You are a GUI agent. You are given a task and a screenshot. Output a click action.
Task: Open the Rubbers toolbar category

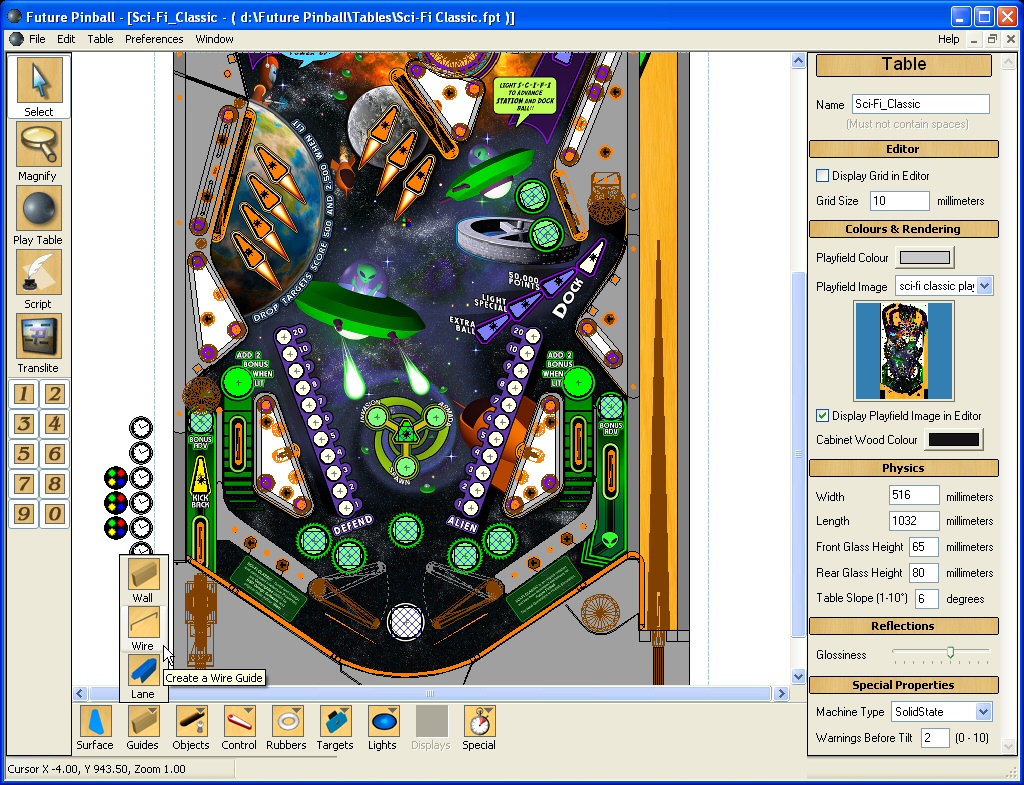[x=287, y=721]
